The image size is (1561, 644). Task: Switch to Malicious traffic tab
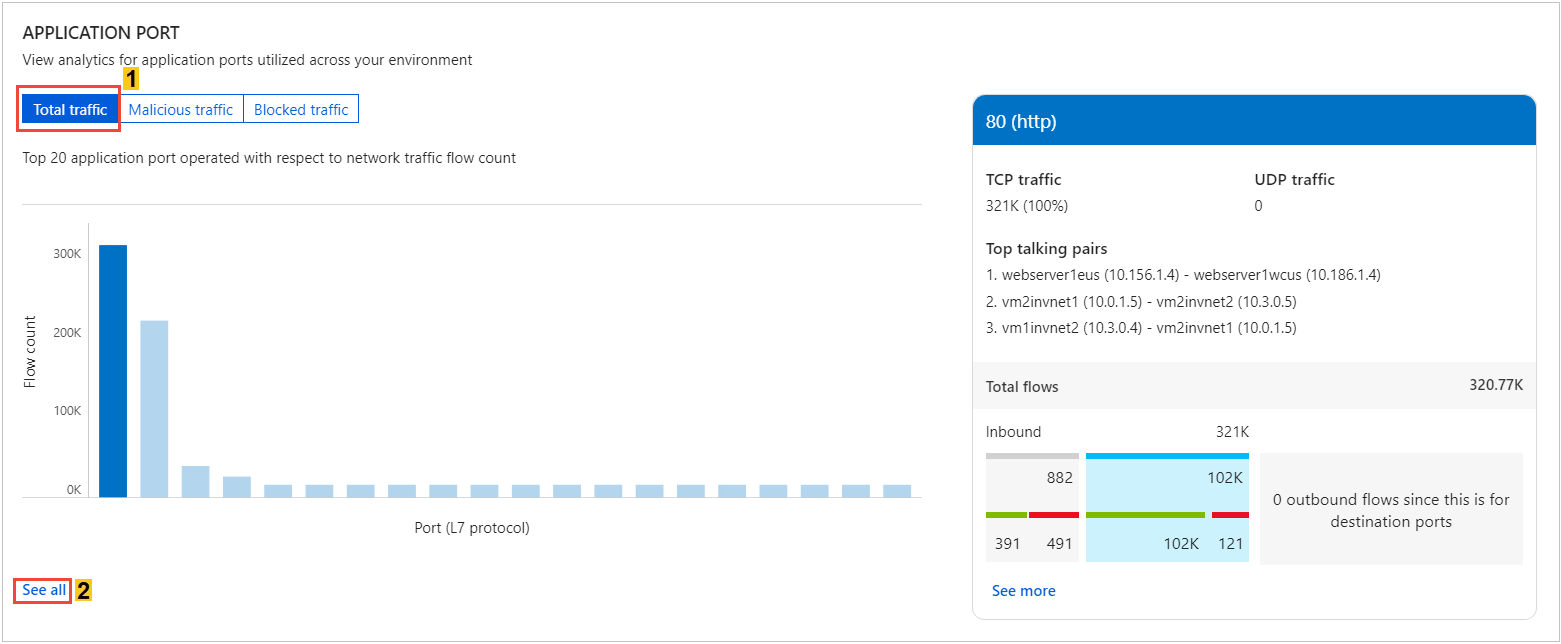181,110
